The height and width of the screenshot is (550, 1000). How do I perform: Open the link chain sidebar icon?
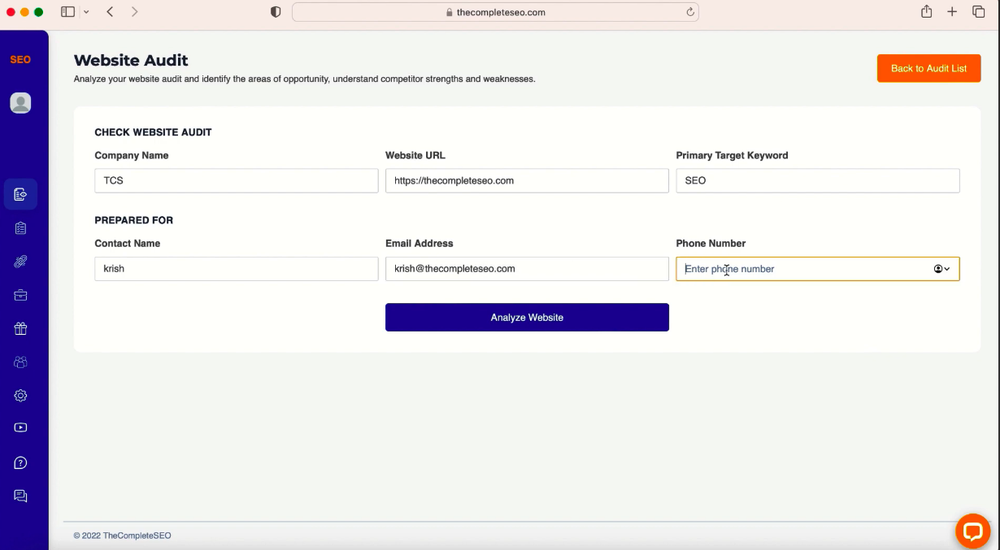[x=20, y=262]
